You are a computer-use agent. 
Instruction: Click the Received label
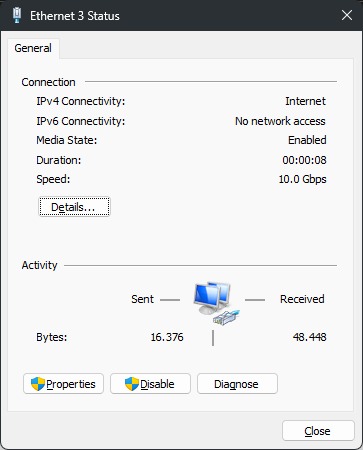302,299
